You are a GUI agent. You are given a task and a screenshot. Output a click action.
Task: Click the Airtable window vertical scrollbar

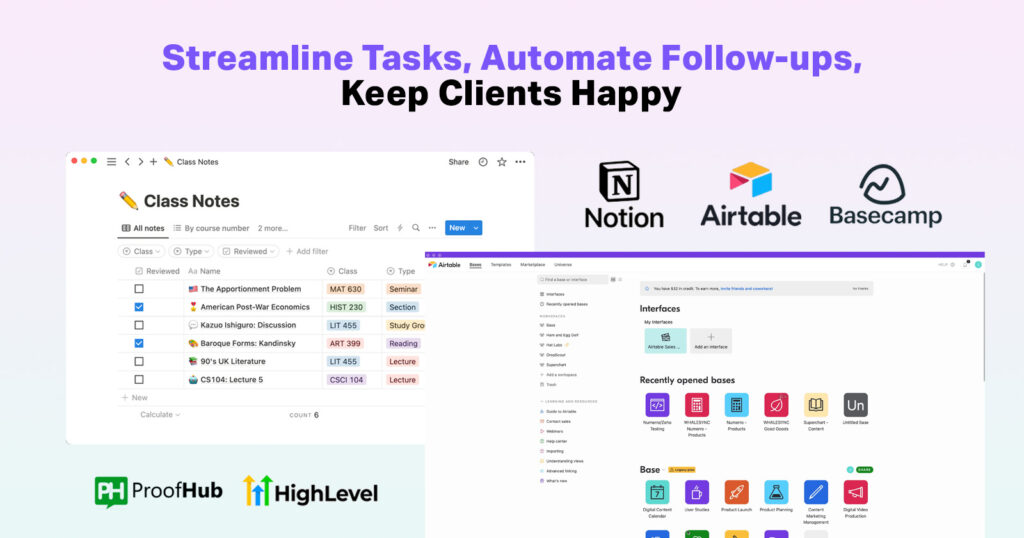983,326
